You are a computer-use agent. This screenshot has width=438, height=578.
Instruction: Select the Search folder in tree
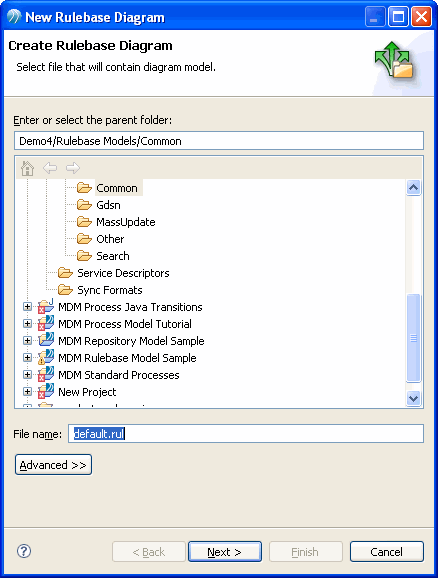coord(113,256)
